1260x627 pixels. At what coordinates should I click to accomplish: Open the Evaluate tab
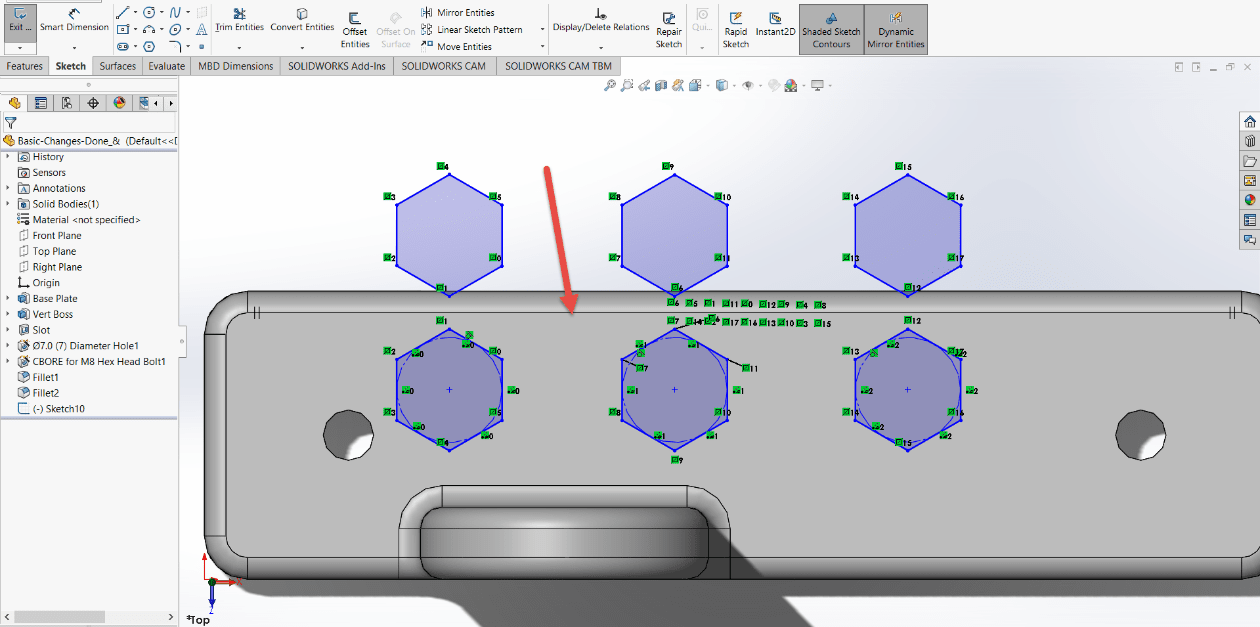point(166,66)
